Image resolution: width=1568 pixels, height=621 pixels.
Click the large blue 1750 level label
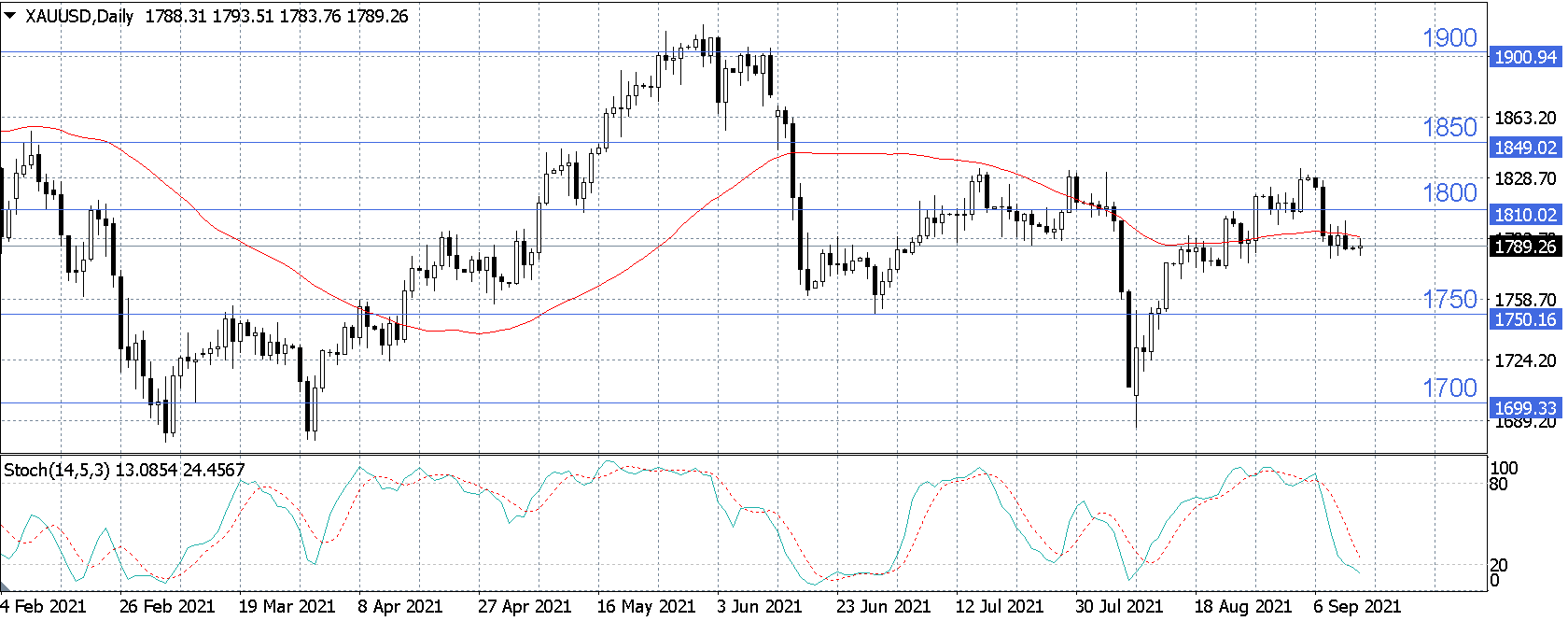pos(1449,300)
